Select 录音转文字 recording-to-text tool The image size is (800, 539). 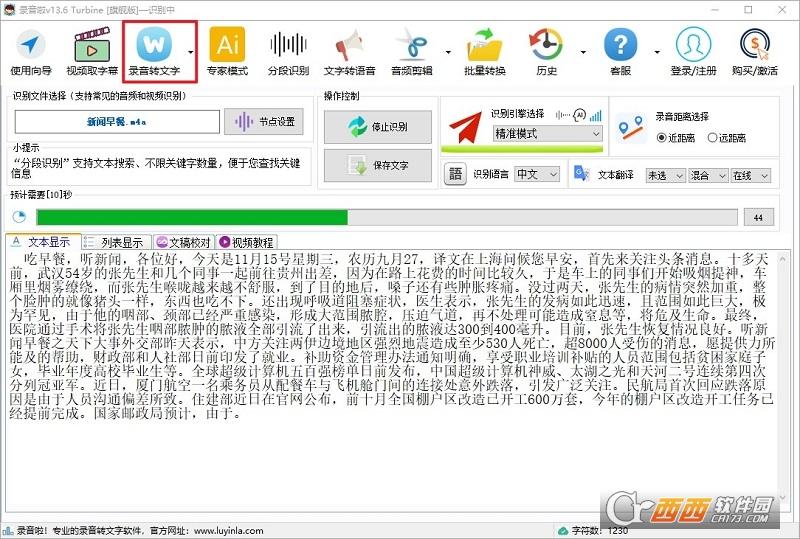click(154, 52)
